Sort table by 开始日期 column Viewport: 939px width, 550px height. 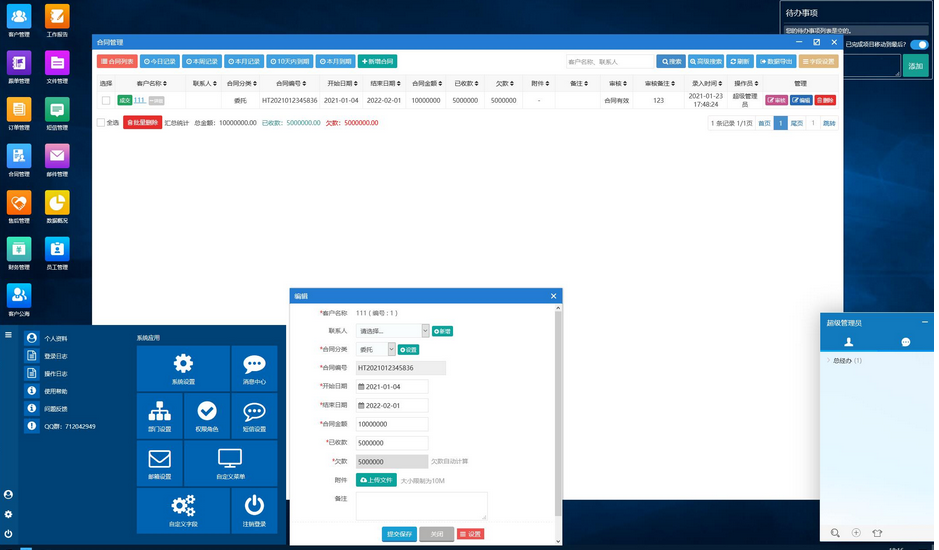point(343,83)
